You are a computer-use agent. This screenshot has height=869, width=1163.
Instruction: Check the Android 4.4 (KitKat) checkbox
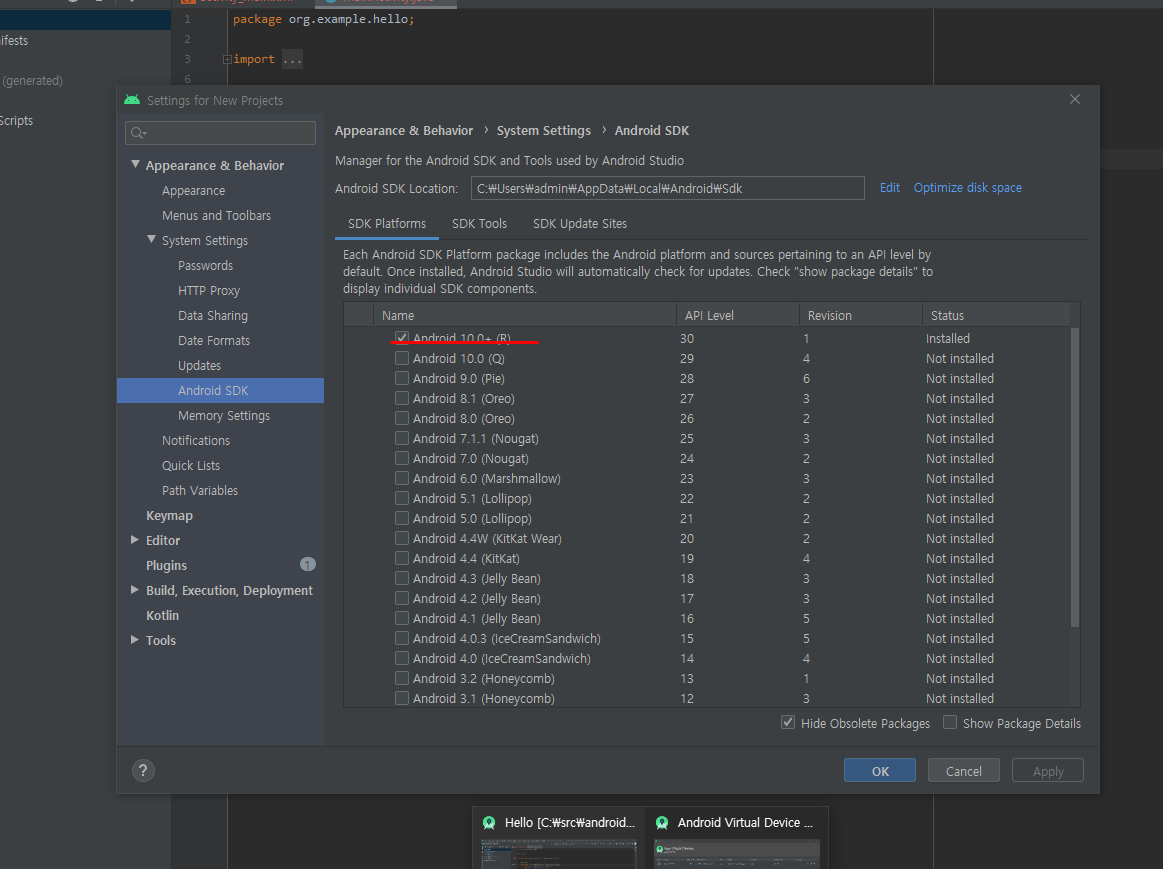click(x=402, y=558)
